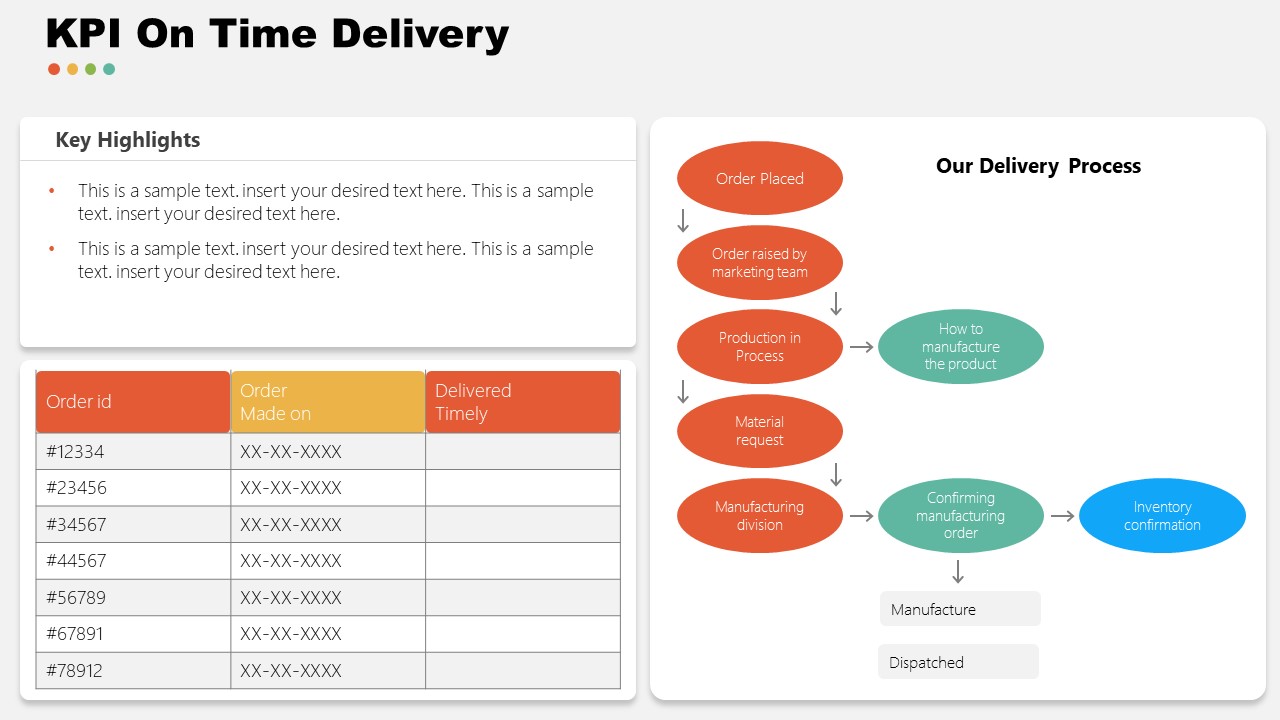Select the 'Order Made on' table header
Viewport: 1280px width, 720px height.
coord(328,402)
